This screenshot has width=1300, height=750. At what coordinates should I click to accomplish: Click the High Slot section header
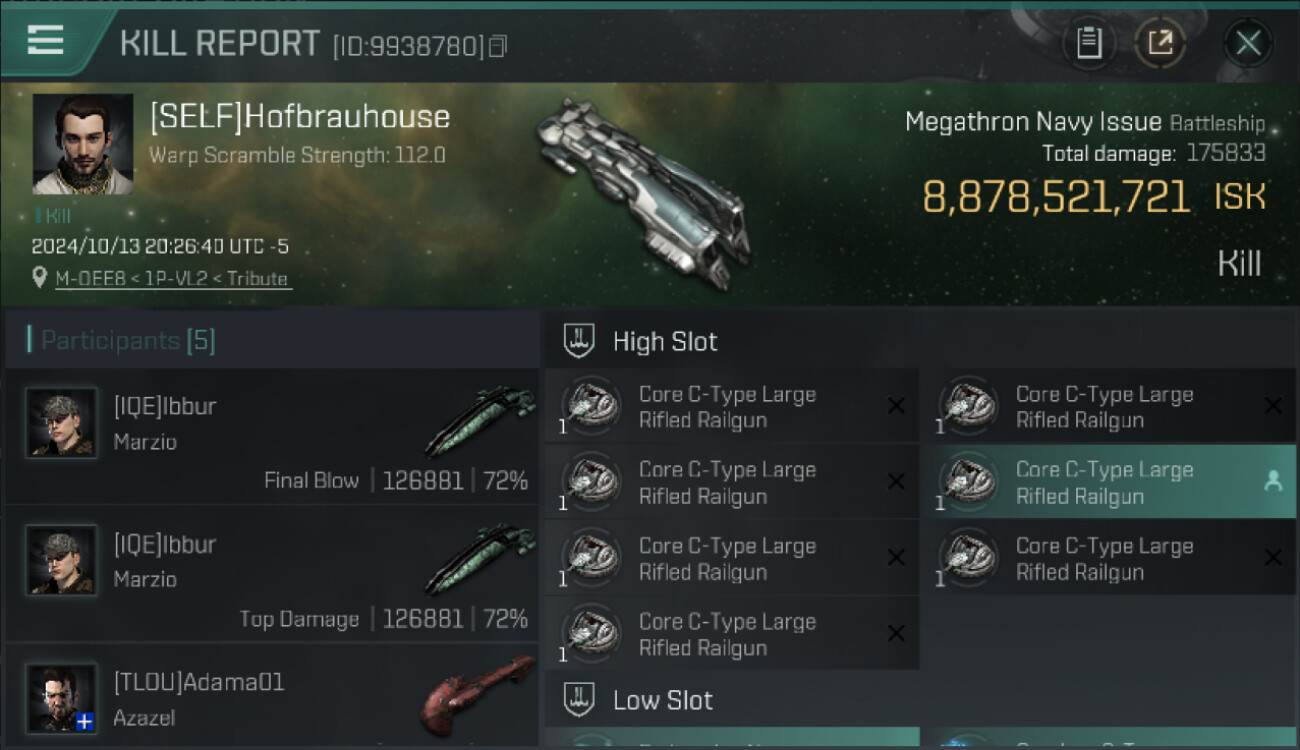point(665,341)
